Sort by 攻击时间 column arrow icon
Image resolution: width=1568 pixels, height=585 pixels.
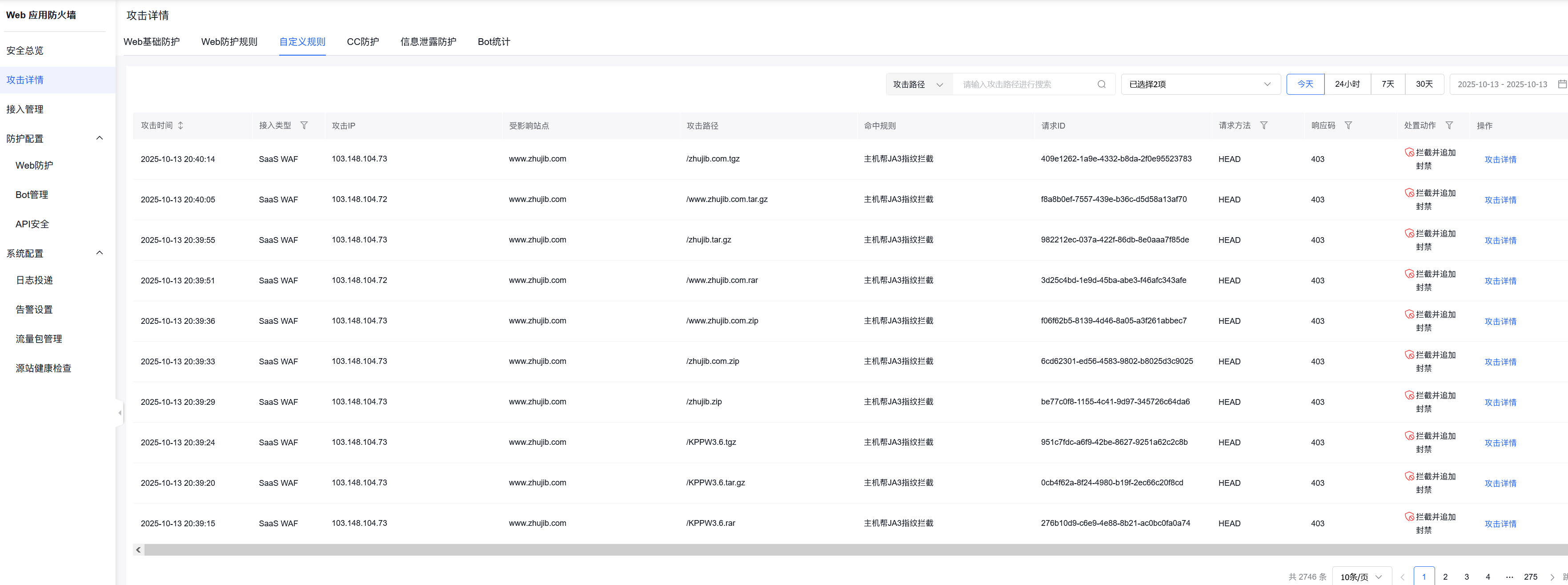(x=181, y=125)
